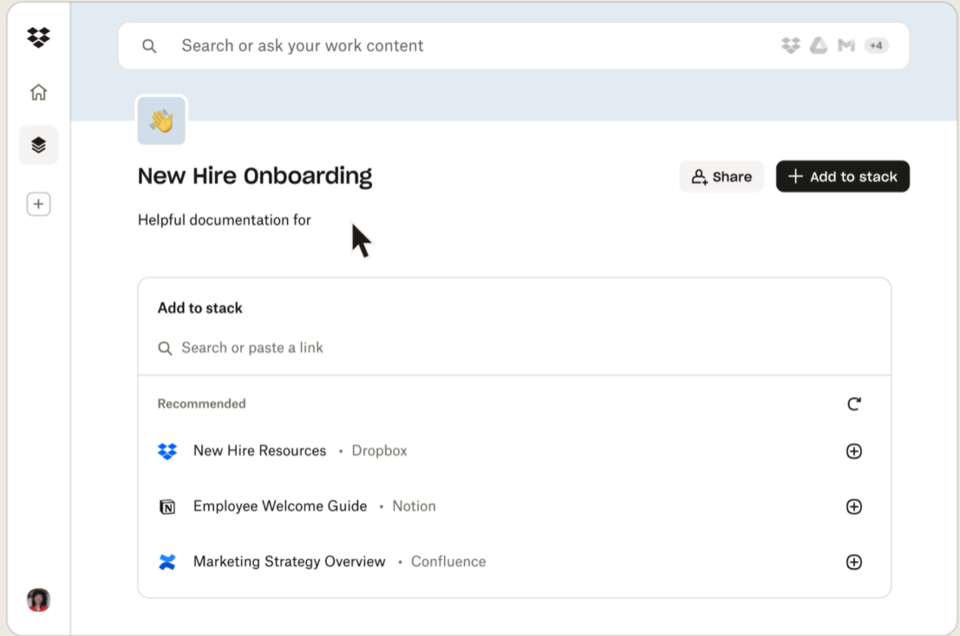The width and height of the screenshot is (960, 636).
Task: Edit the New Hire Onboarding title
Action: click(x=255, y=177)
